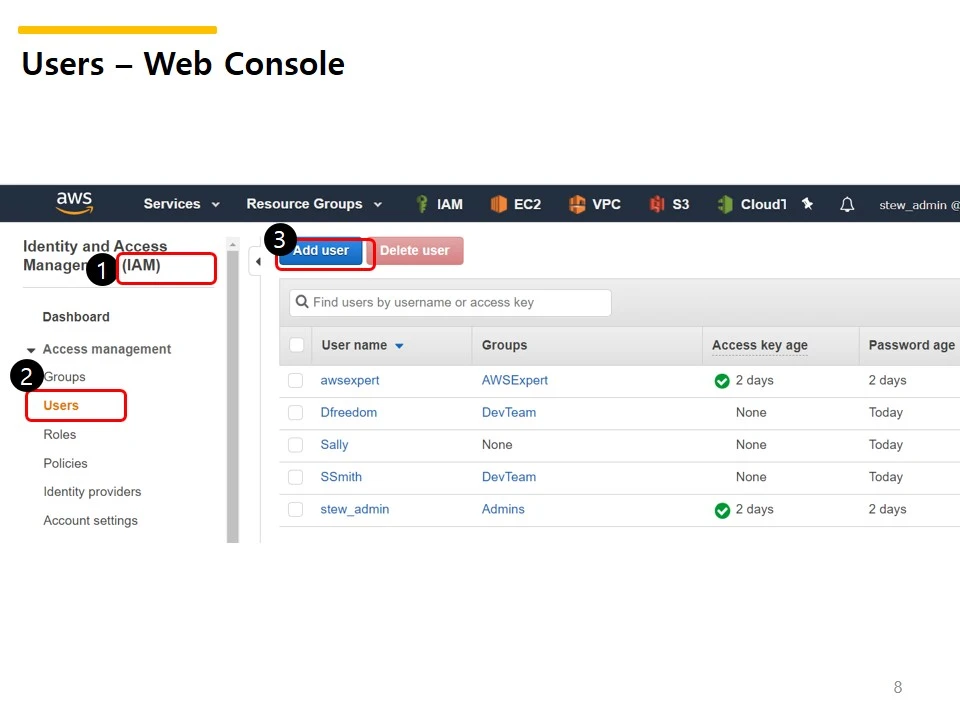
Task: Click the Delete user button
Action: tap(414, 250)
